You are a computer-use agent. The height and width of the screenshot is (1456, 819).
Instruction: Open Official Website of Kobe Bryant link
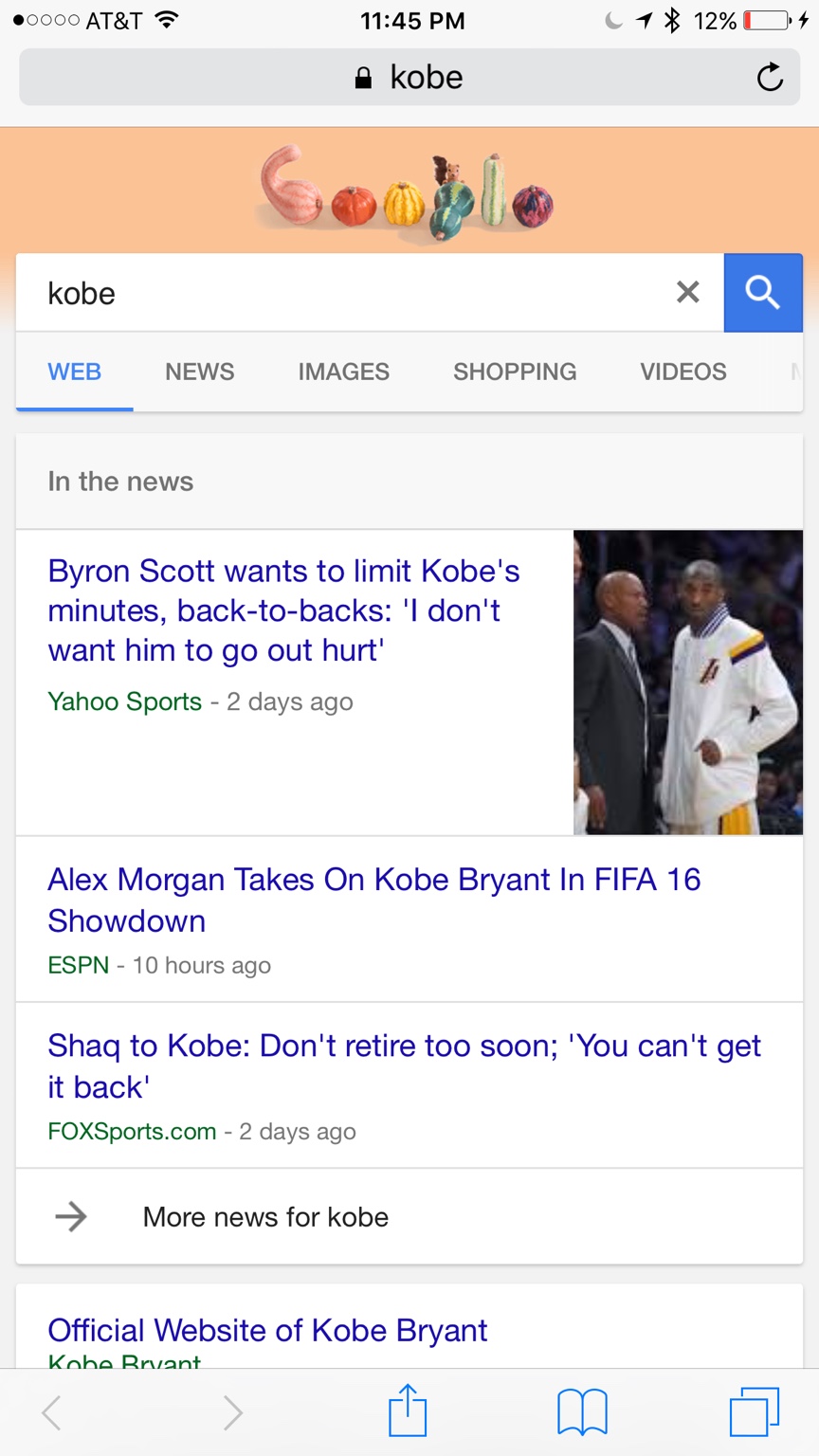(x=267, y=1330)
